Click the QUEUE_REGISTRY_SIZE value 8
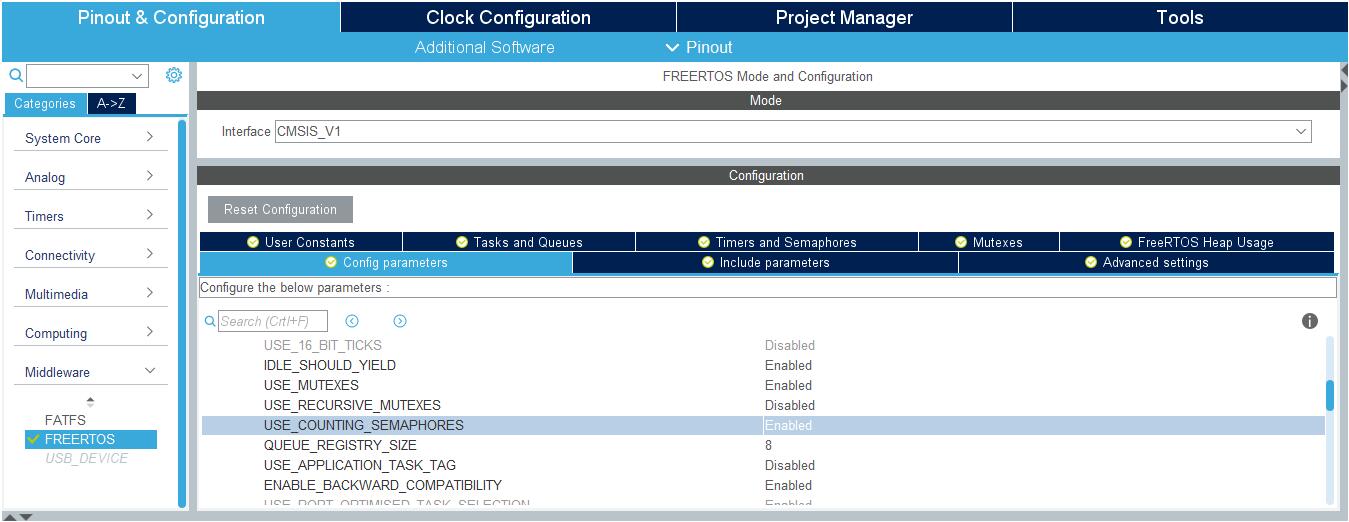The width and height of the screenshot is (1349, 522). [768, 445]
